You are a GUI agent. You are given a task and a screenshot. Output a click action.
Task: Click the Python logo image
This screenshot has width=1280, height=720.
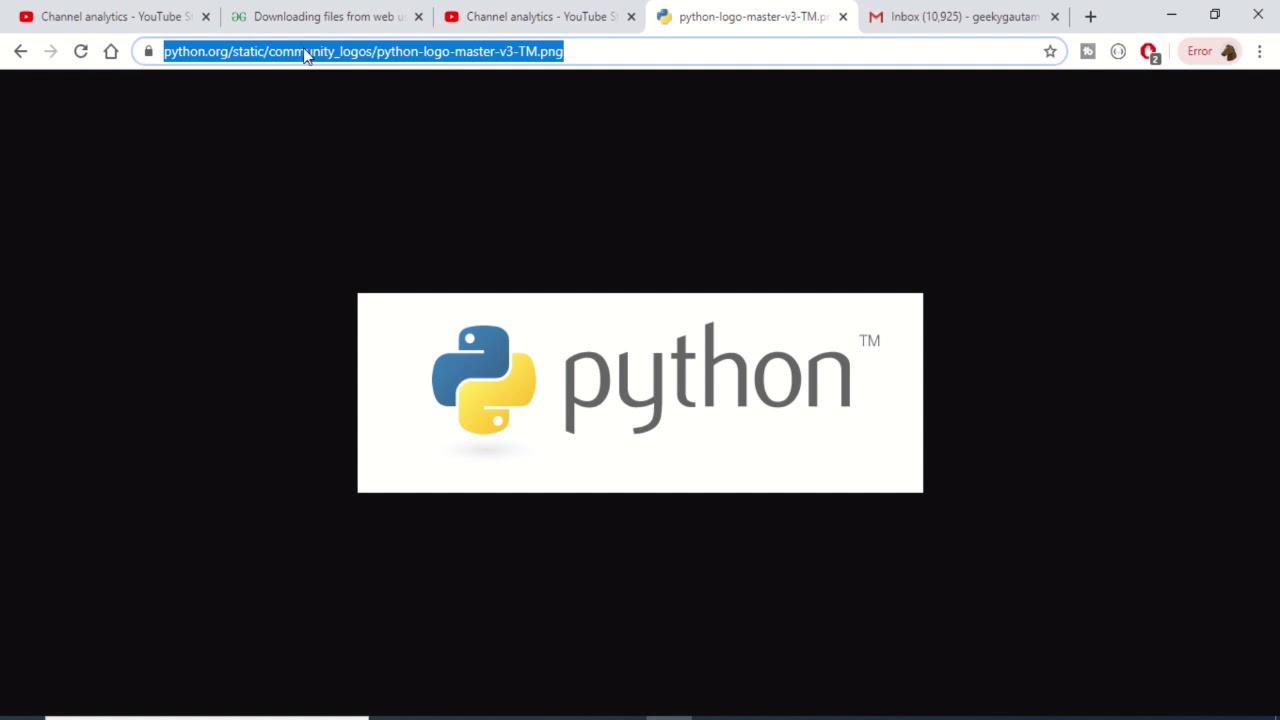(x=640, y=392)
